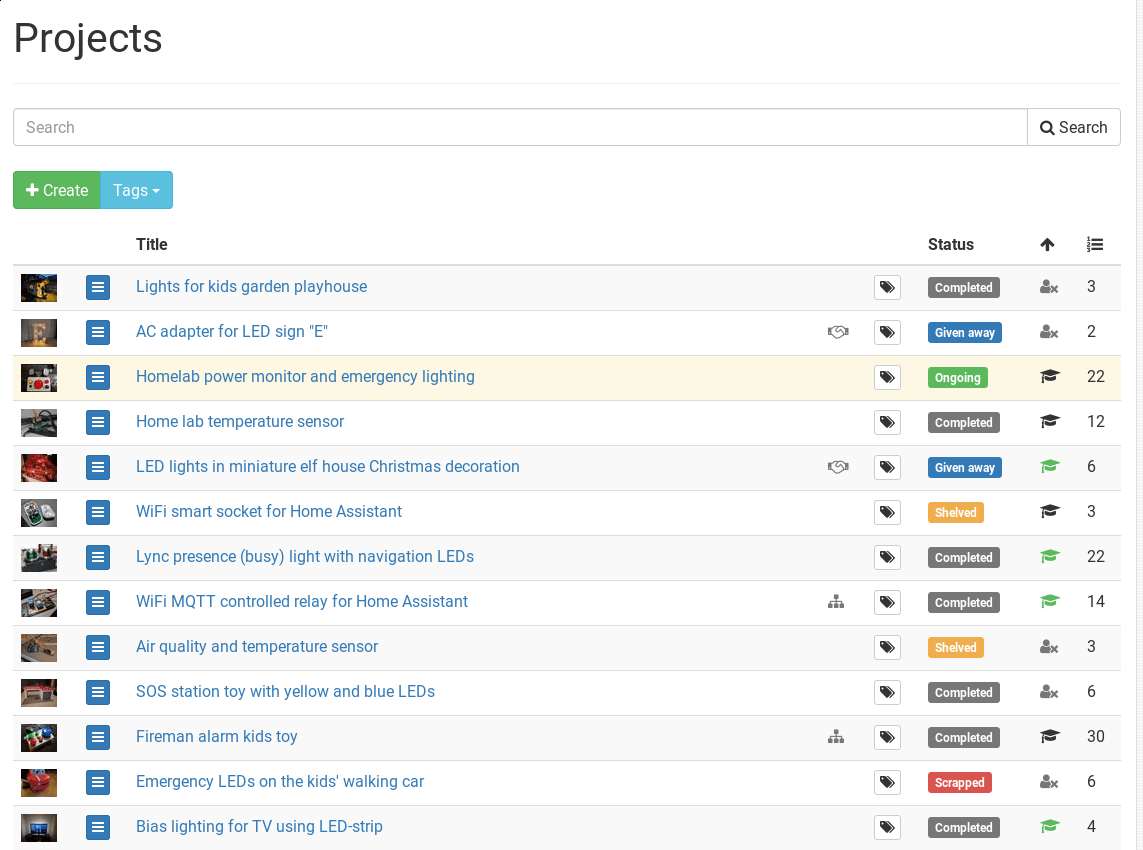The width and height of the screenshot is (1143, 850).
Task: Click the green graduation cap on Lync presence row
Action: (x=1049, y=557)
